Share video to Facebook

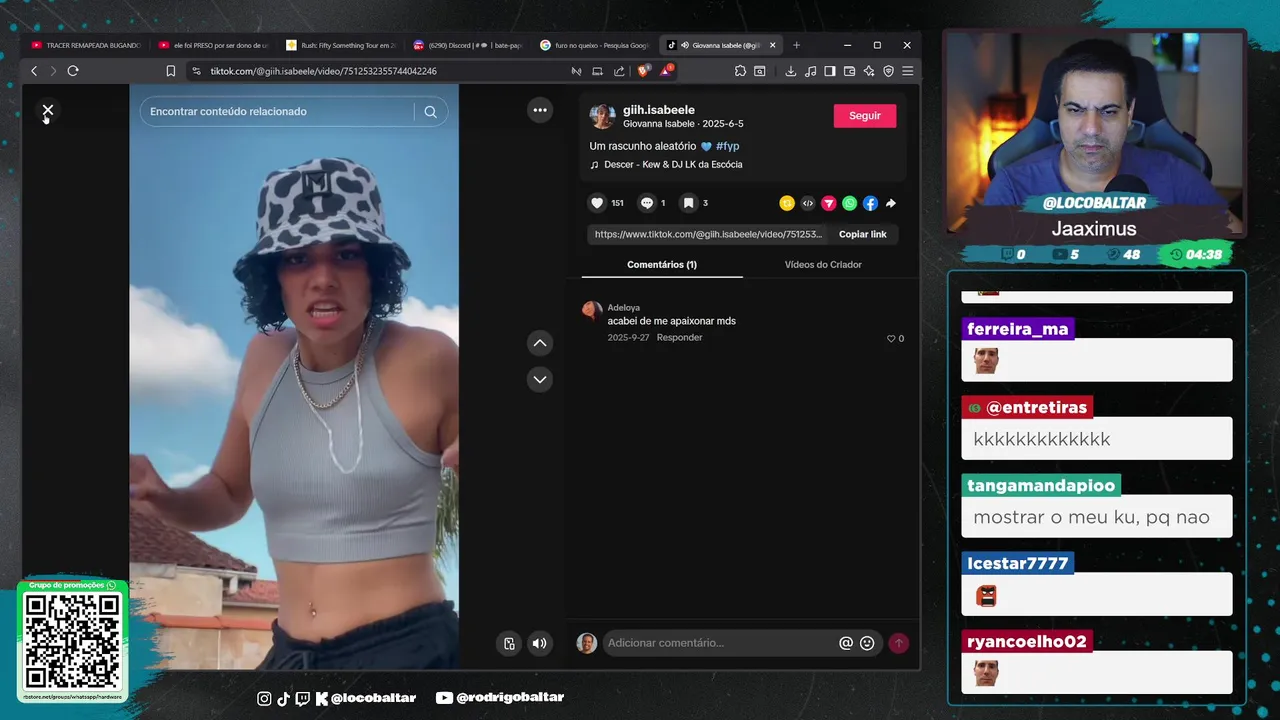[x=870, y=203]
